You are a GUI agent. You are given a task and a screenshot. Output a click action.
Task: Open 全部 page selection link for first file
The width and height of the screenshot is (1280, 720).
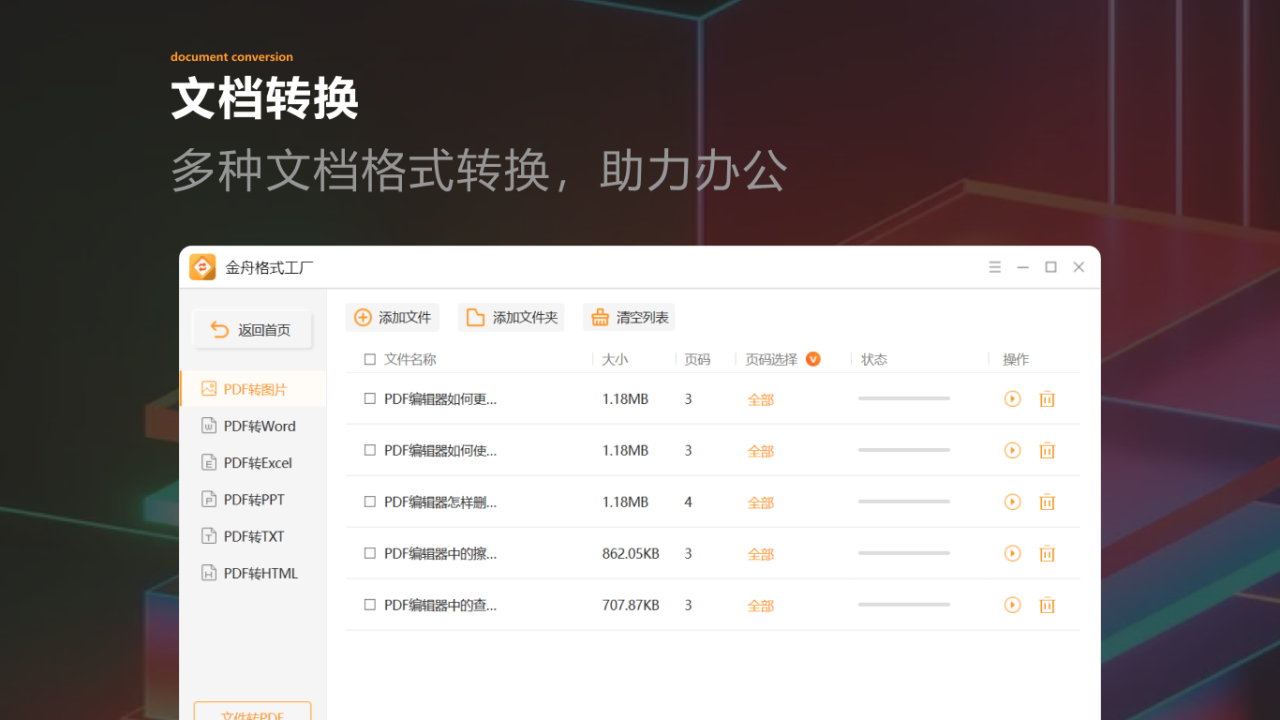point(760,398)
